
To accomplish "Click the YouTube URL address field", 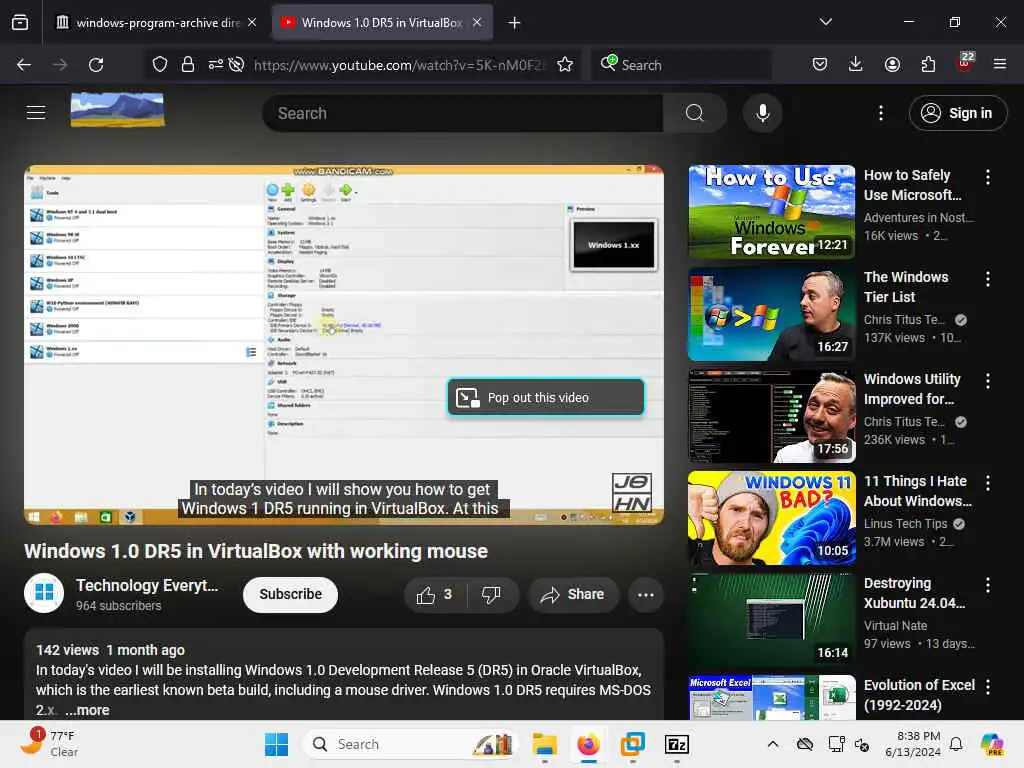I will 398,65.
